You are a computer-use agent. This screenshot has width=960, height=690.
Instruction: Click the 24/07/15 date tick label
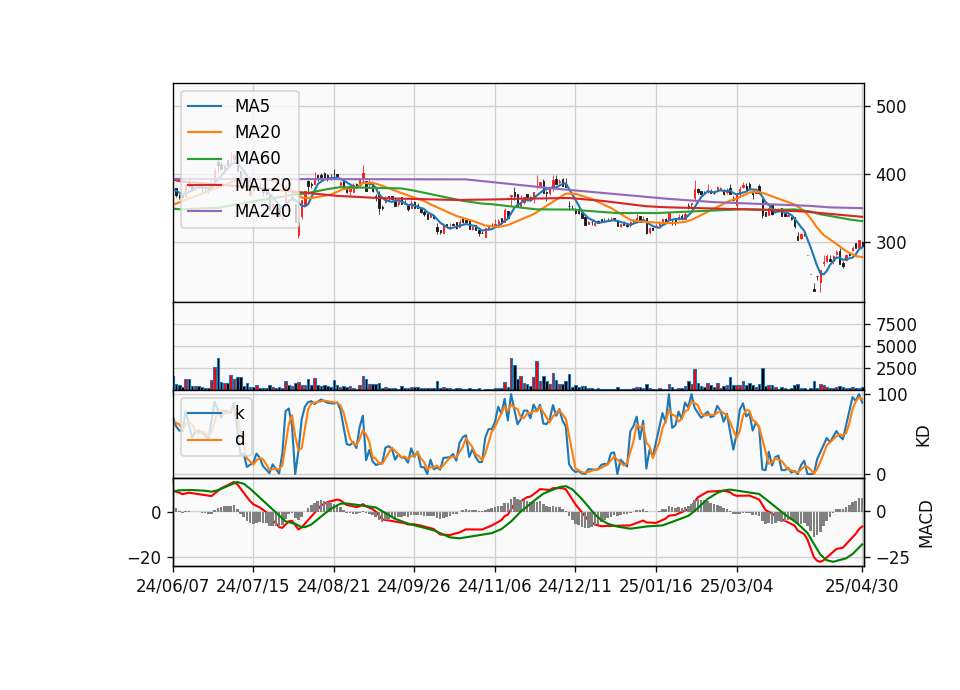click(x=253, y=586)
